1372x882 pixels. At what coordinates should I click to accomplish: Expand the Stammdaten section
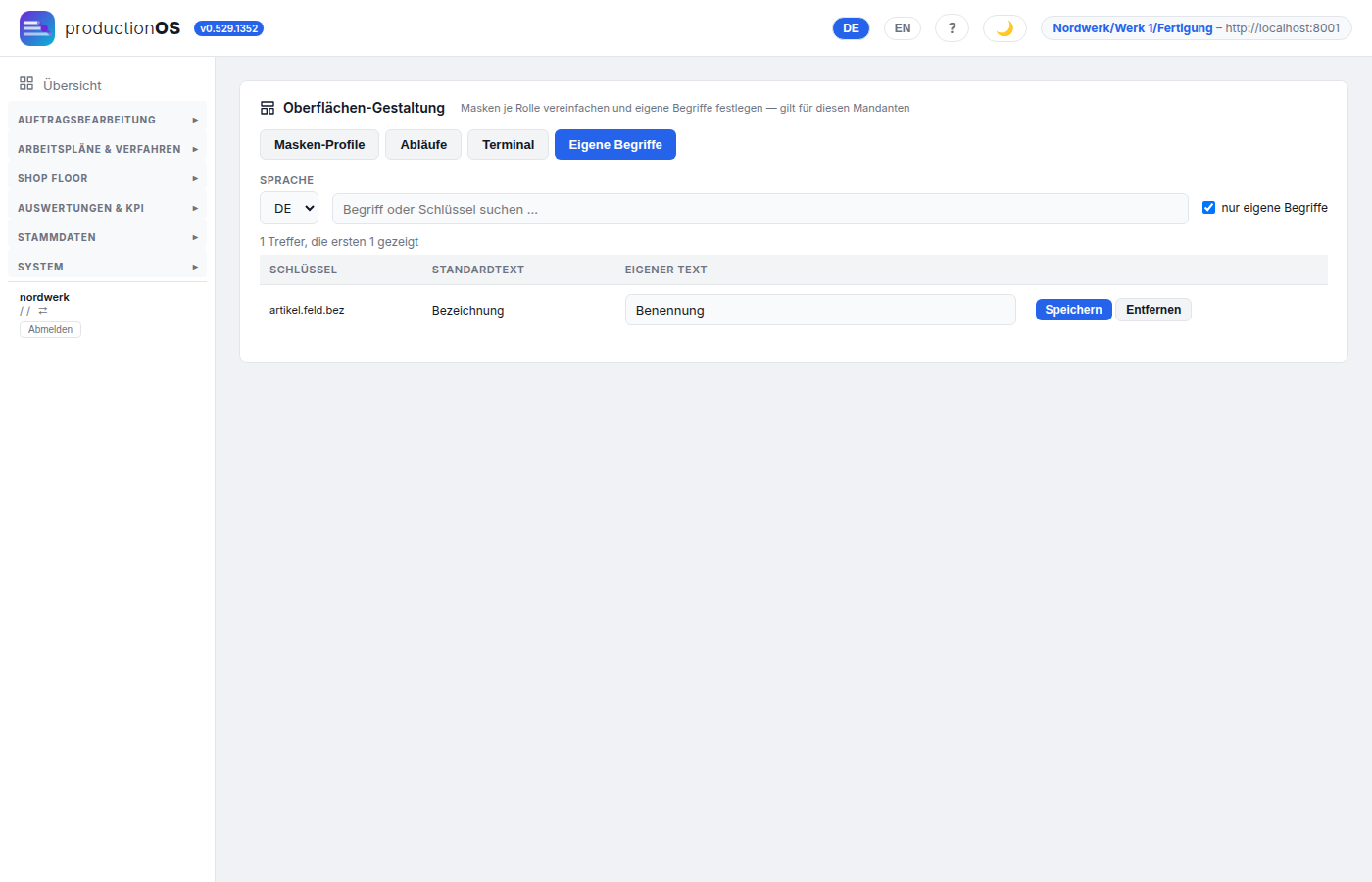(107, 237)
